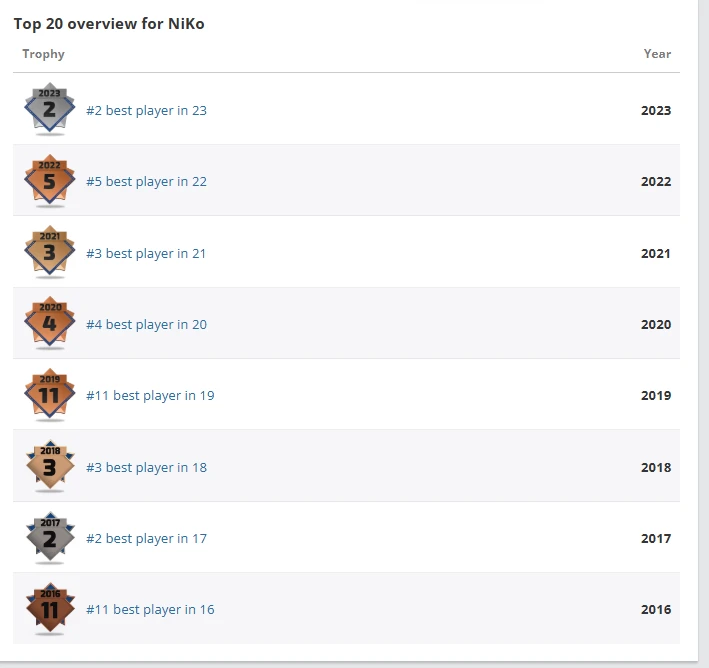The height and width of the screenshot is (668, 709).
Task: Open the '#2 best player in 23' link
Action: point(146,110)
